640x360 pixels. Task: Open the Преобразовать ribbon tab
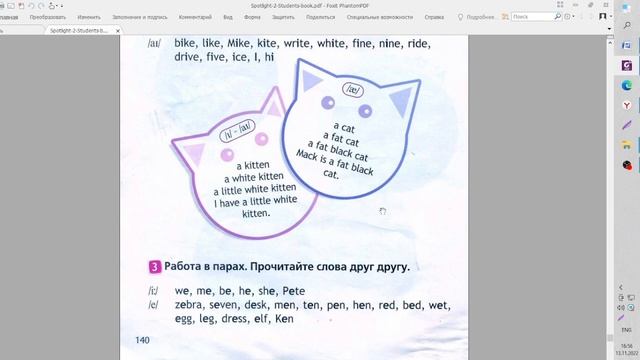point(48,17)
